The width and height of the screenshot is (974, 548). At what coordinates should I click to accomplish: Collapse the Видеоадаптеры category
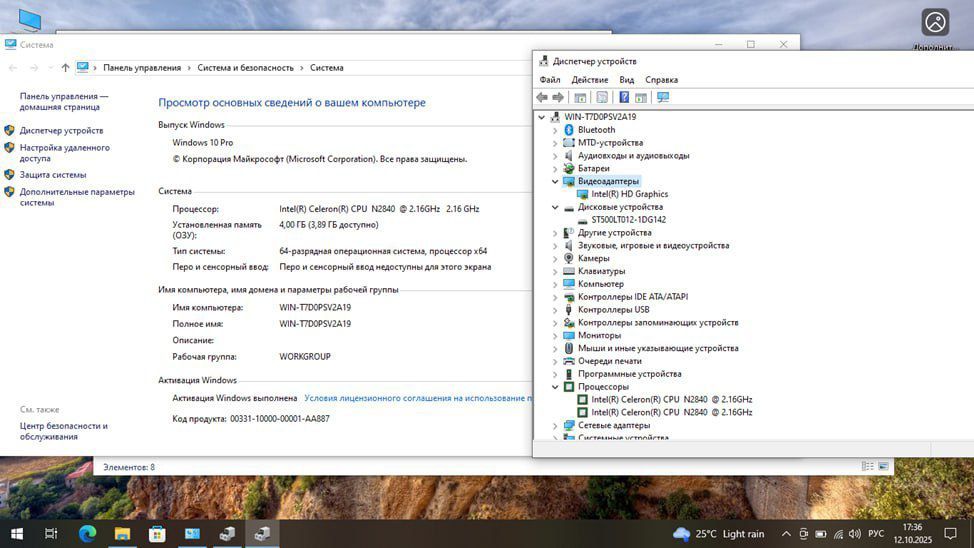pos(555,182)
